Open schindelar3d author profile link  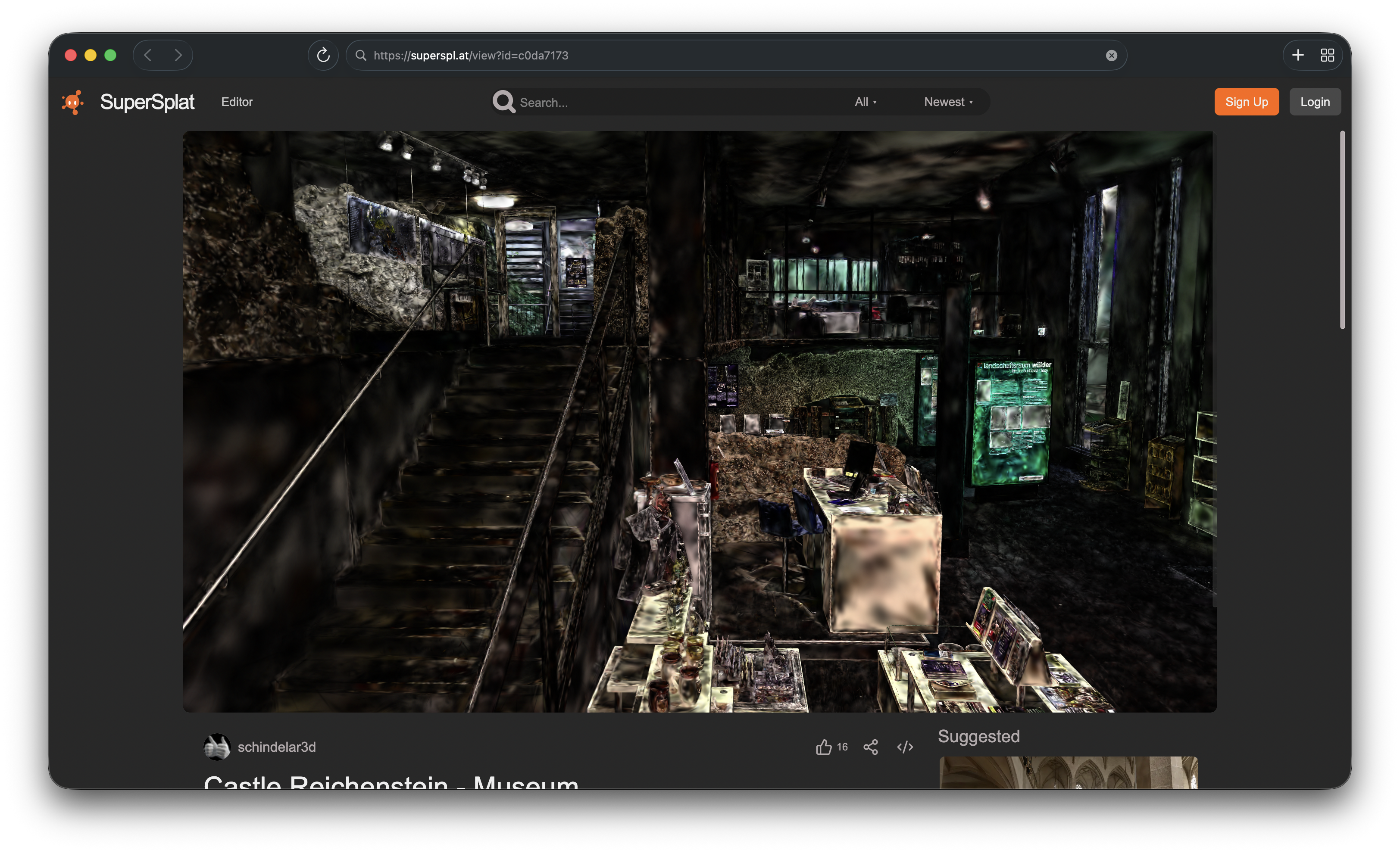tap(277, 747)
